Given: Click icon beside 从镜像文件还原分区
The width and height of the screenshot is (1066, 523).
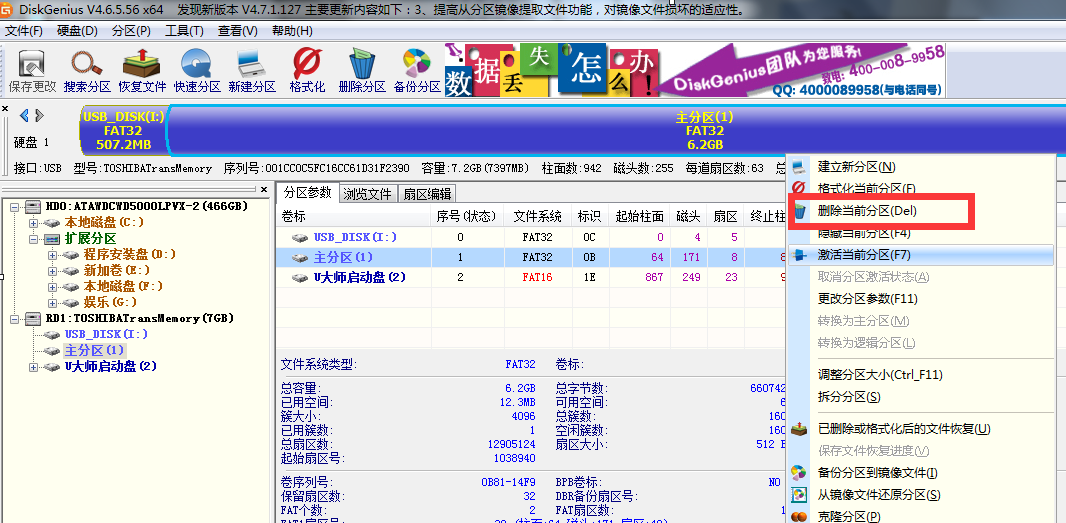Looking at the screenshot, I should pyautogui.click(x=800, y=494).
